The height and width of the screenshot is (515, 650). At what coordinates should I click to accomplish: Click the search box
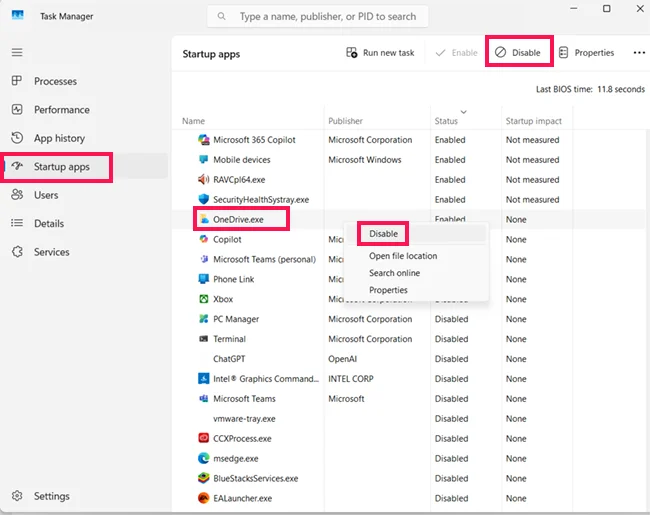pos(318,17)
